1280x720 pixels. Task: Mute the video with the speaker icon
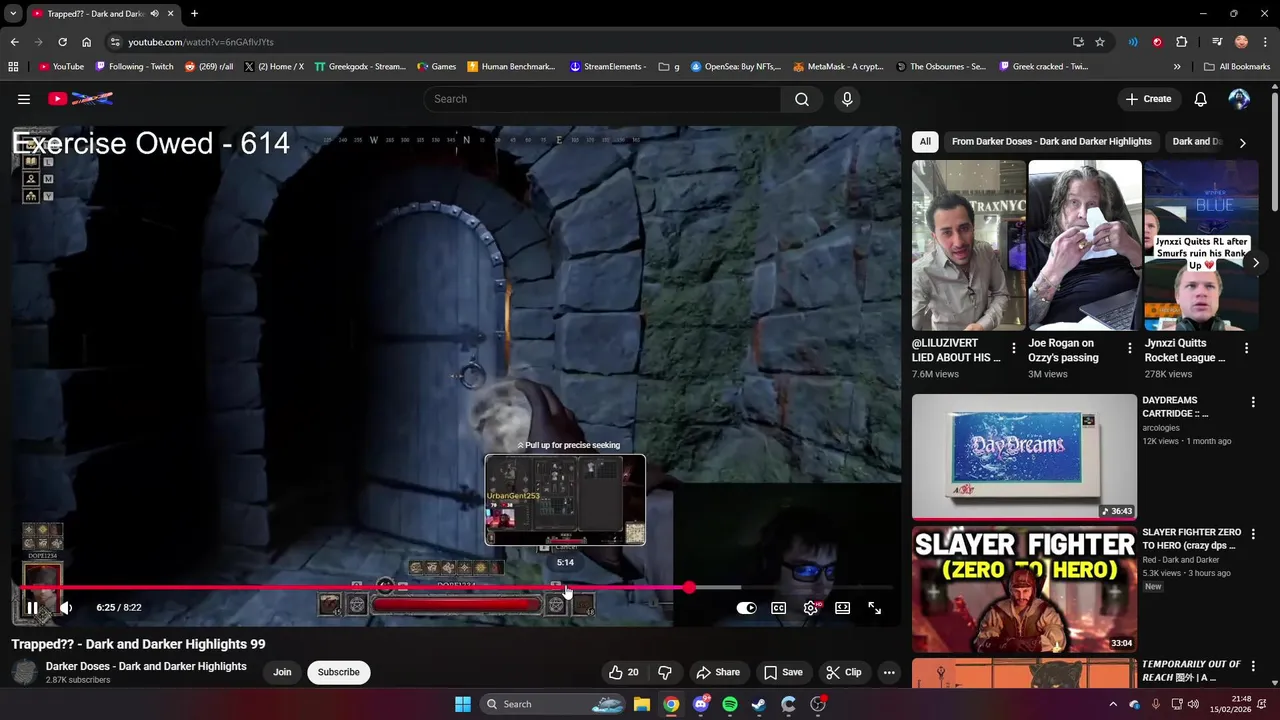coord(66,608)
